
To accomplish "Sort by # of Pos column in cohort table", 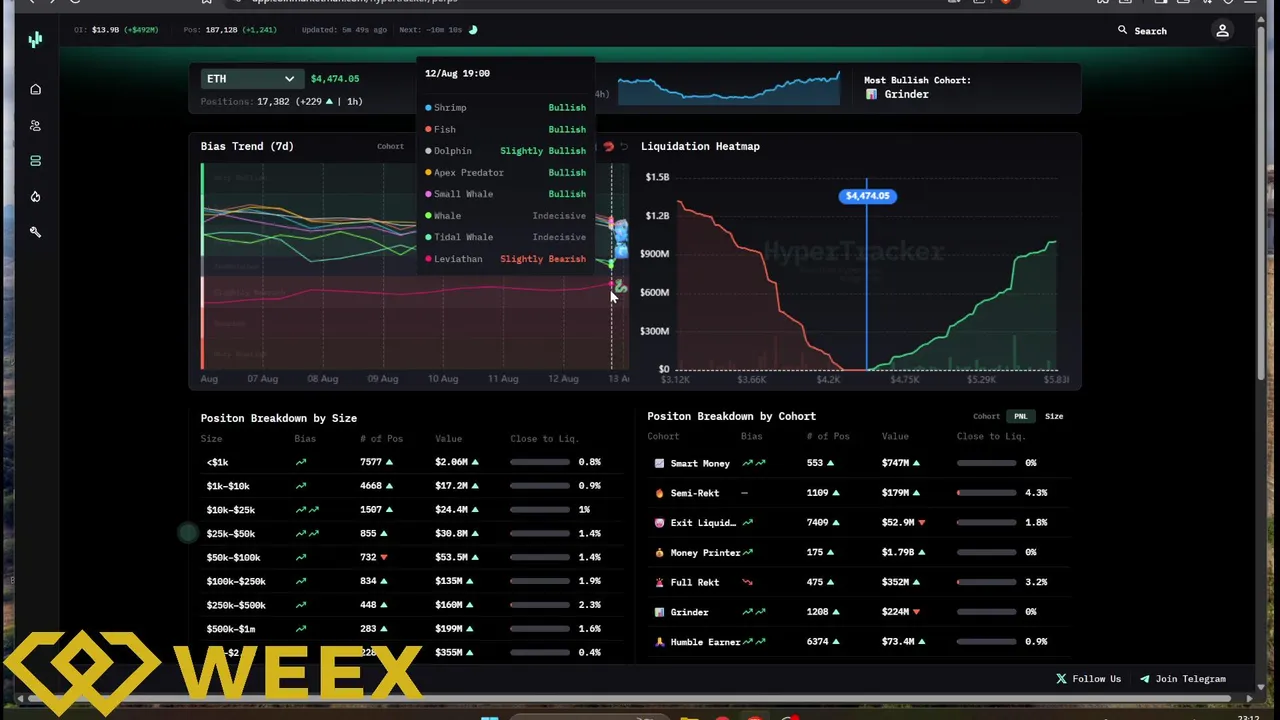I will 828,436.
